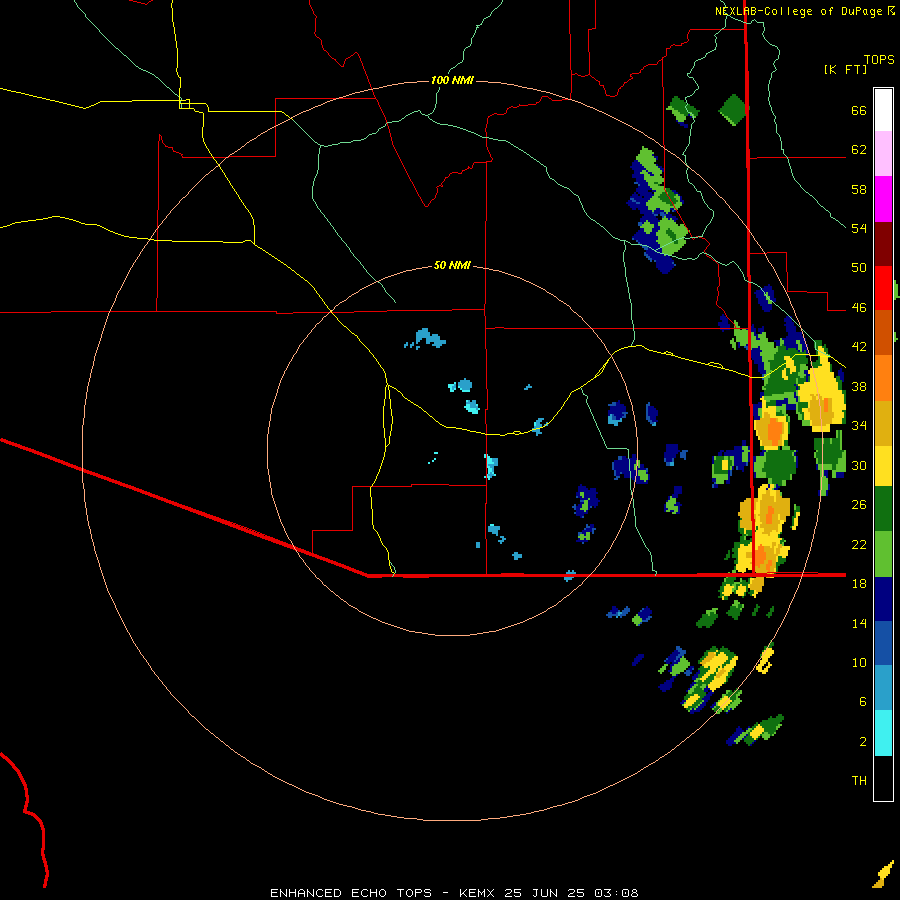This screenshot has height=900, width=900.
Task: Click the '6' legend value
Action: [x=863, y=702]
